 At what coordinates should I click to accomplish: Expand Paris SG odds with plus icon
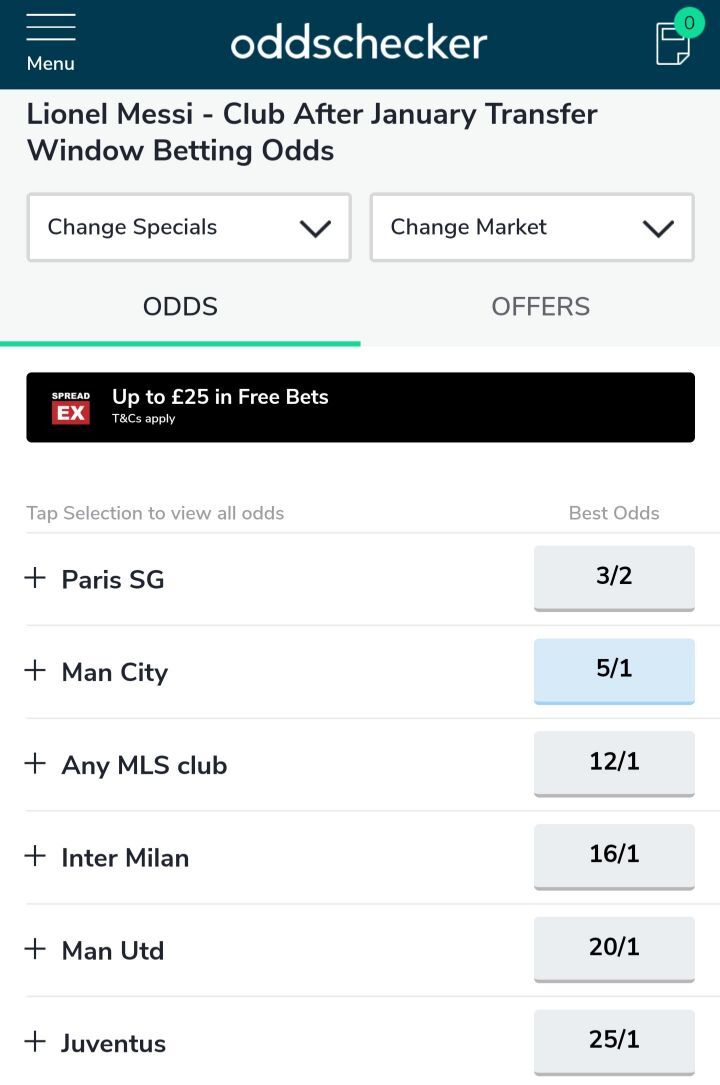35,578
